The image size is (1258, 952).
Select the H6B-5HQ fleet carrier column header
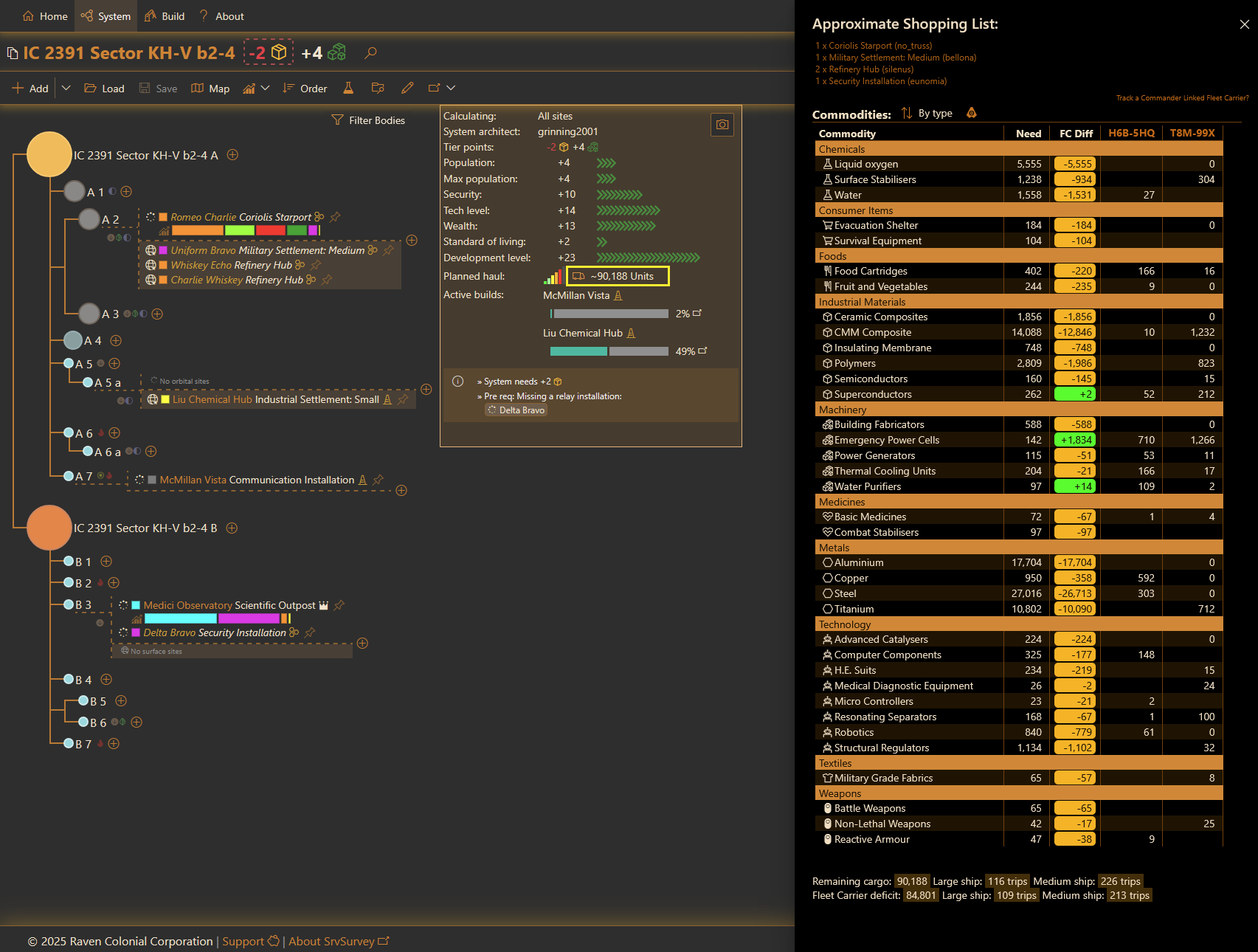(x=1131, y=133)
